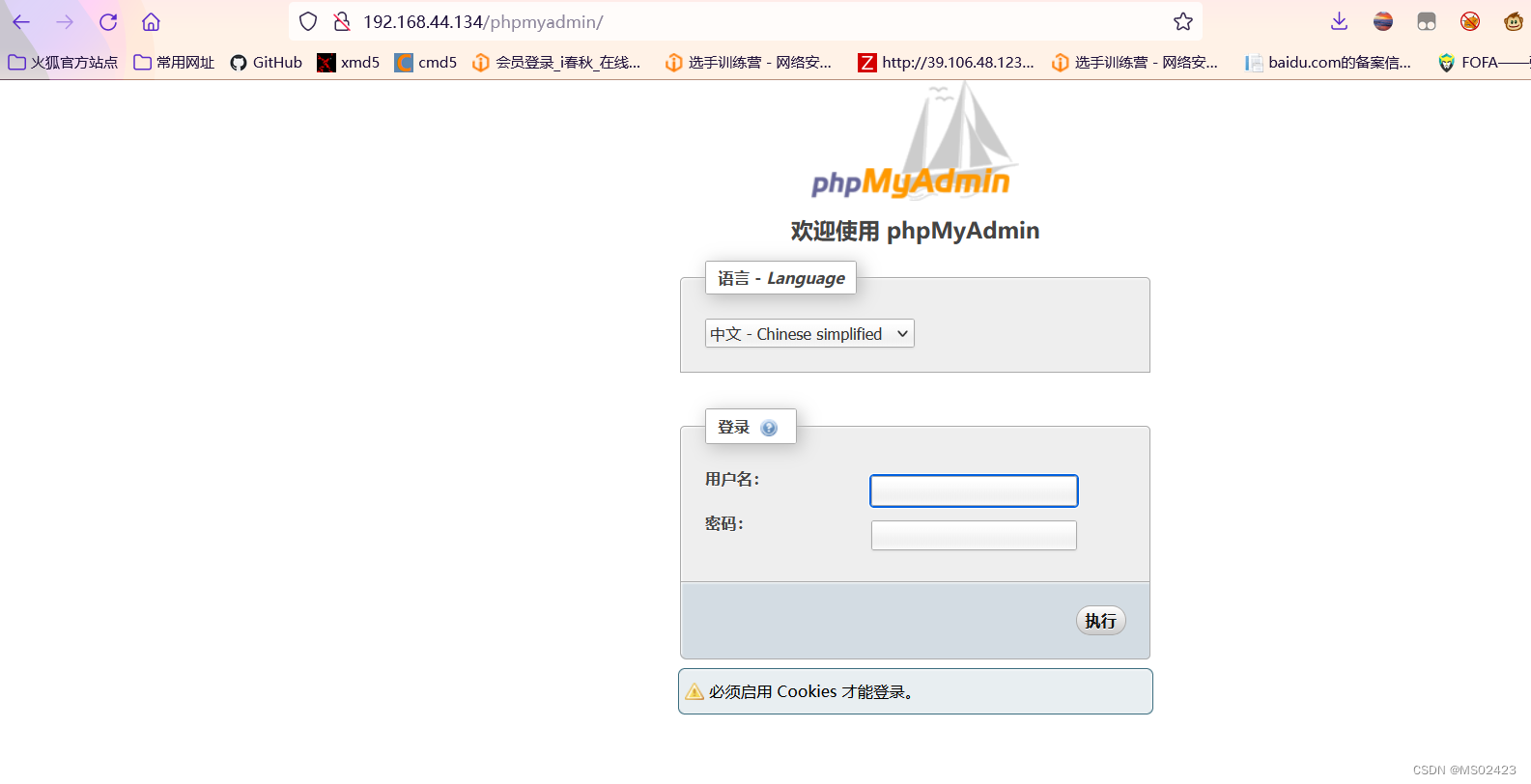Click the globe-flag extension icon in toolbar
This screenshot has height=784, width=1531.
click(1383, 21)
